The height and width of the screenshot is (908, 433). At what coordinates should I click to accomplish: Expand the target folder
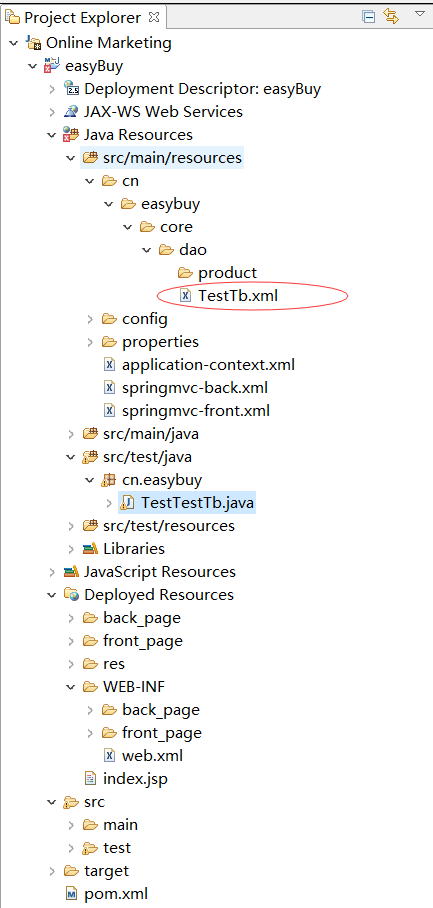coord(53,871)
